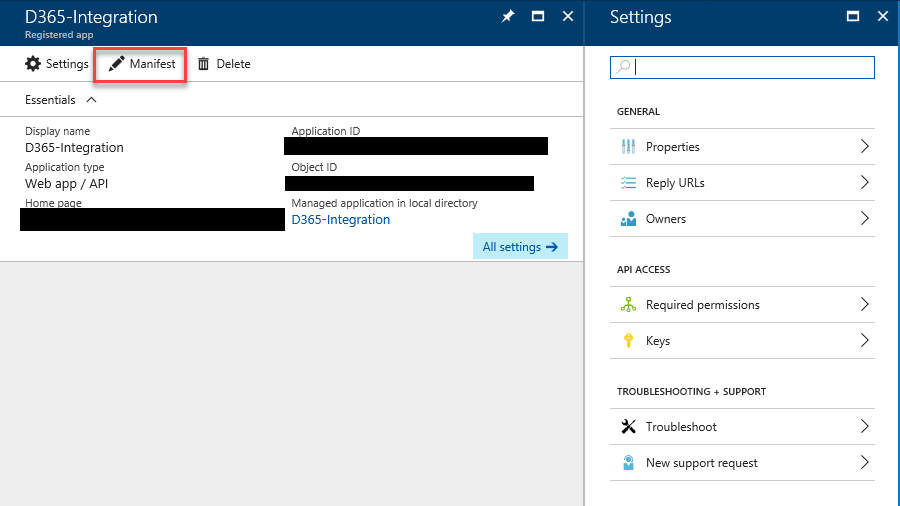Expand Reply URLs chevron arrow
Viewport: 900px width, 506px height.
pyautogui.click(x=865, y=182)
